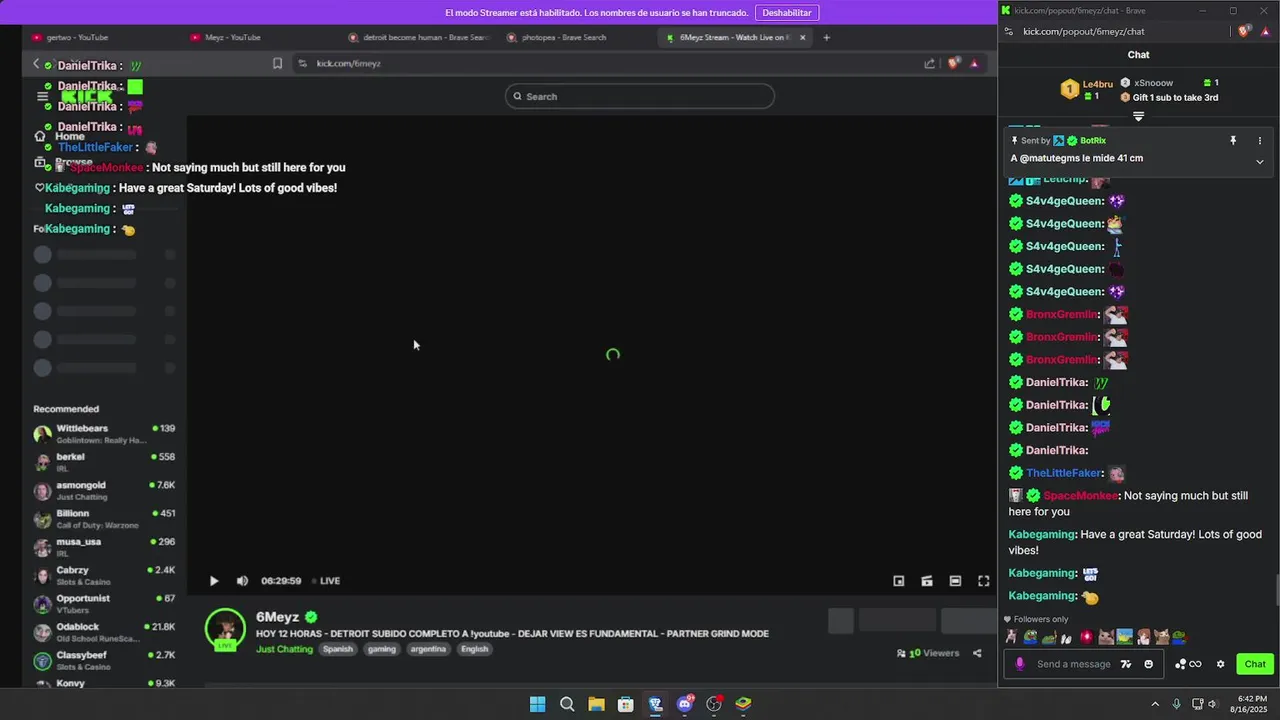Switch to gertwo - YouTube tab
The image size is (1280, 720).
tap(77, 37)
